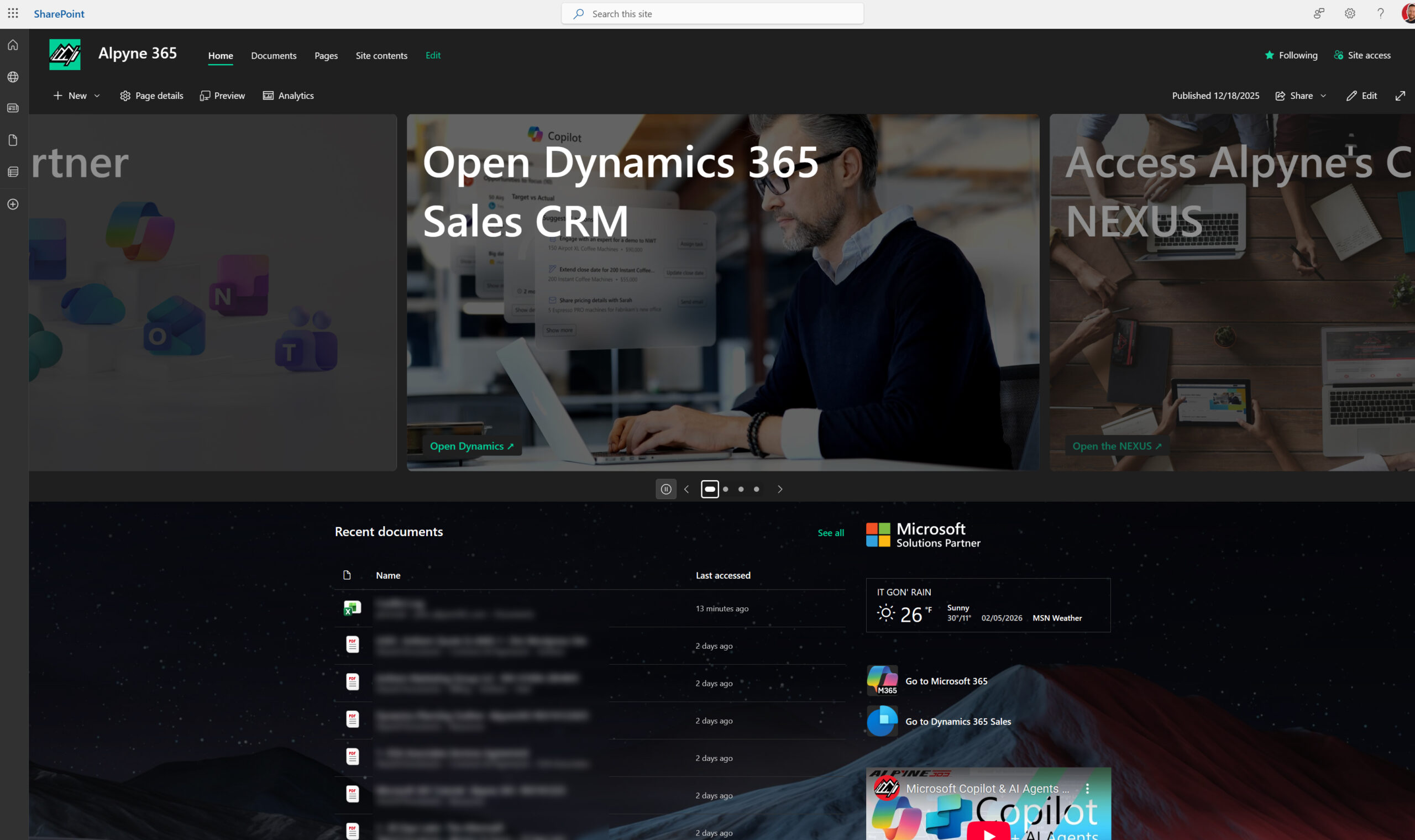1415x840 pixels.
Task: Open the news feed icon in sidebar
Action: (x=13, y=108)
